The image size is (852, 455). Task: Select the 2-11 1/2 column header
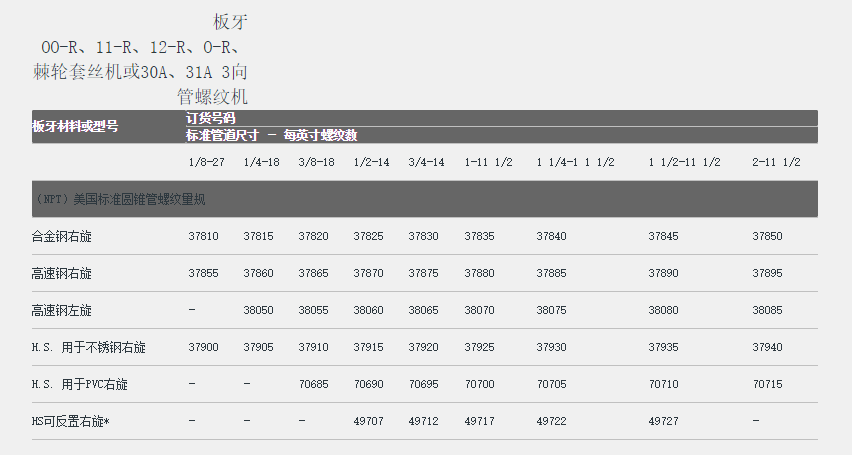click(777, 162)
